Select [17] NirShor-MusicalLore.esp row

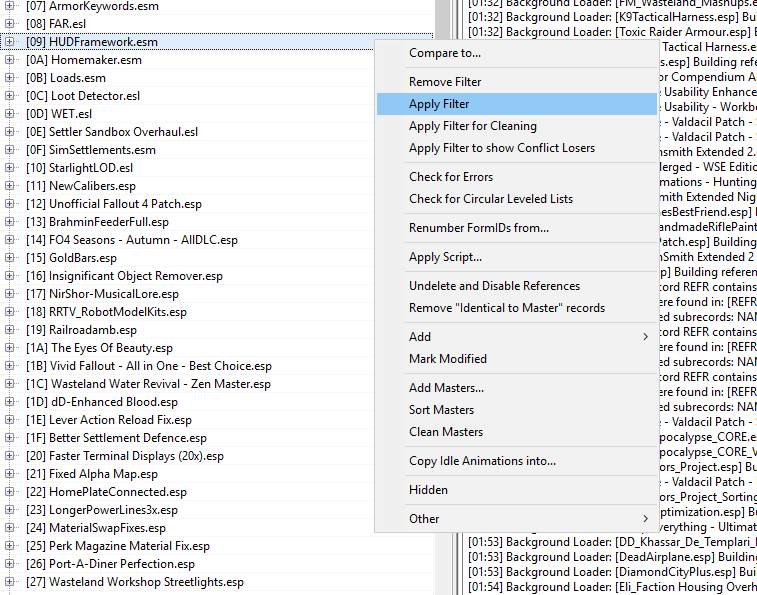[x=102, y=294]
